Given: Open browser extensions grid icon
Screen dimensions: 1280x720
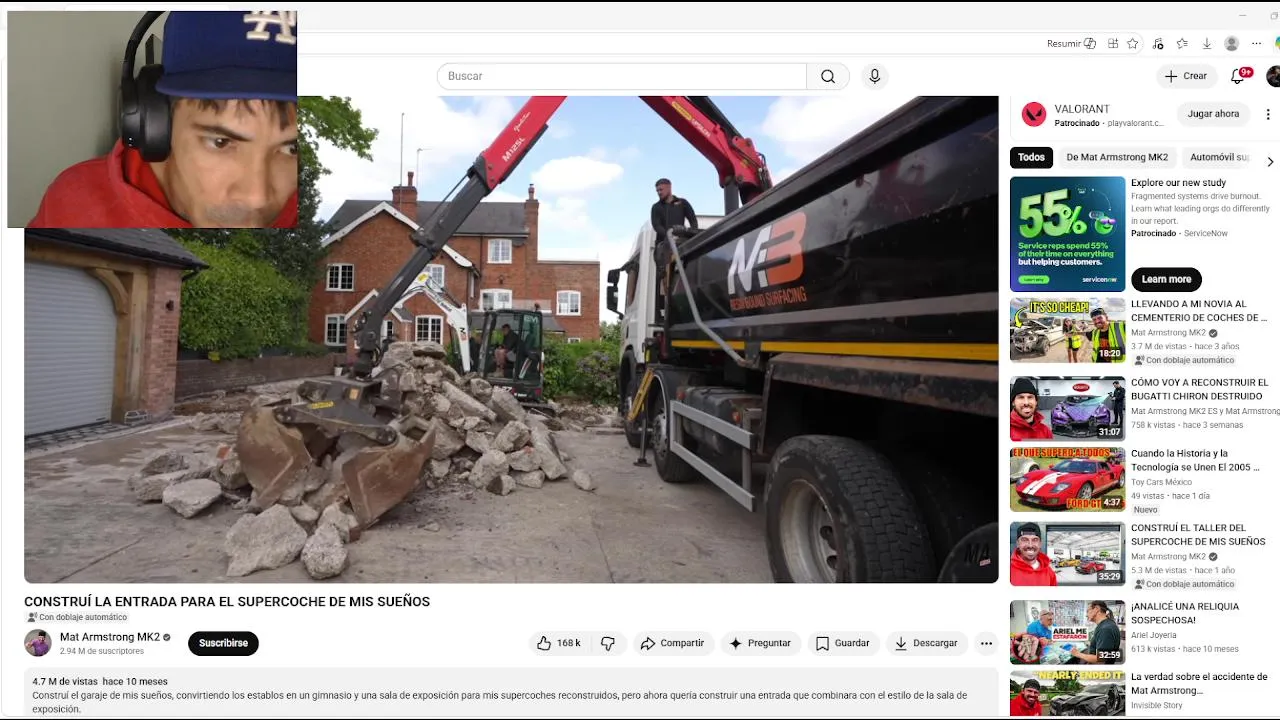Looking at the screenshot, I should 1112,44.
